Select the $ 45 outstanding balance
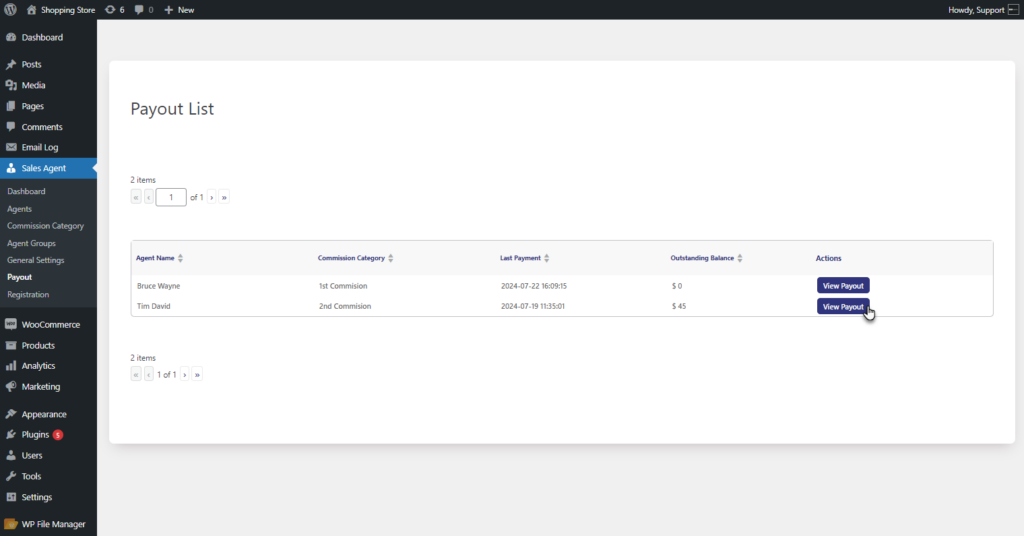 tap(679, 306)
